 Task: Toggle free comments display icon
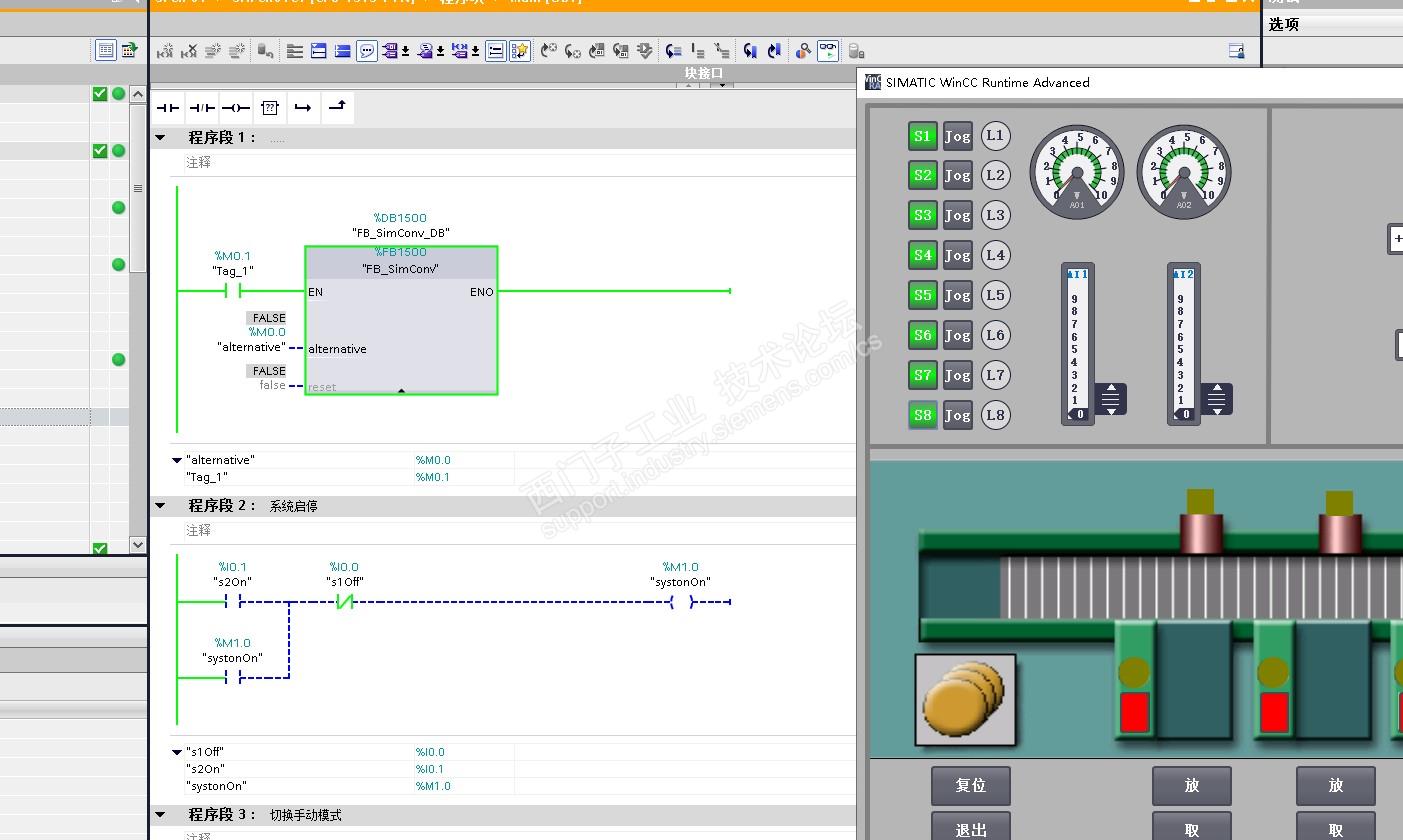coord(367,51)
